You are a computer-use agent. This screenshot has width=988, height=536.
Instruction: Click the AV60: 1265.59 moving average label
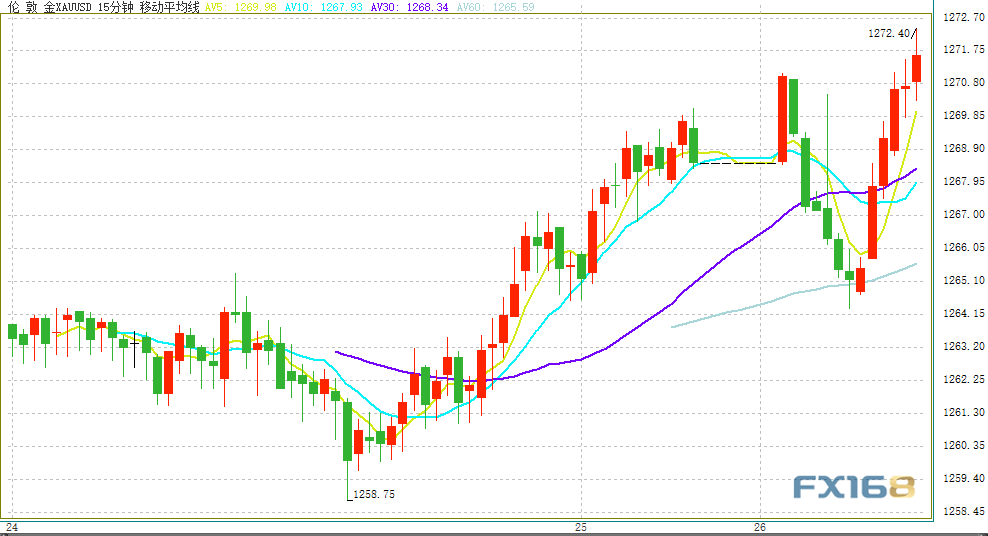point(495,7)
